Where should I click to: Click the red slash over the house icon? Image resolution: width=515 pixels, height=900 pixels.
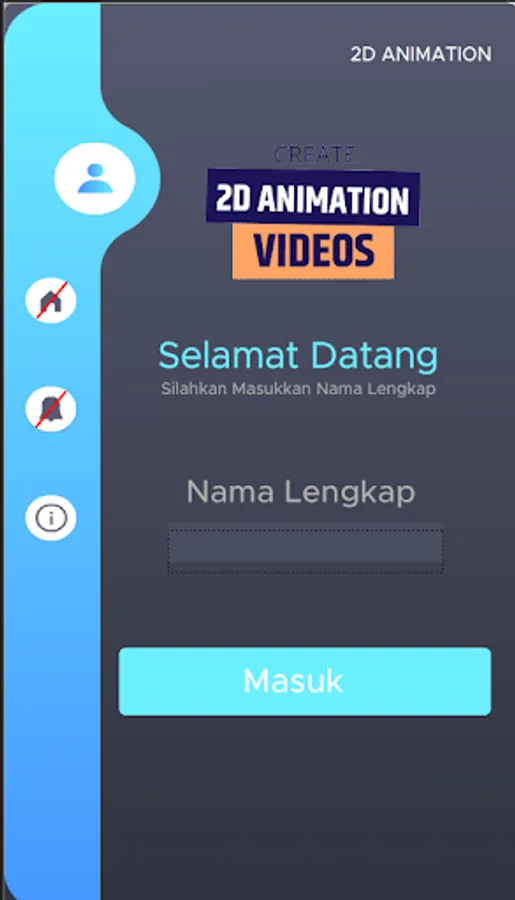52,300
